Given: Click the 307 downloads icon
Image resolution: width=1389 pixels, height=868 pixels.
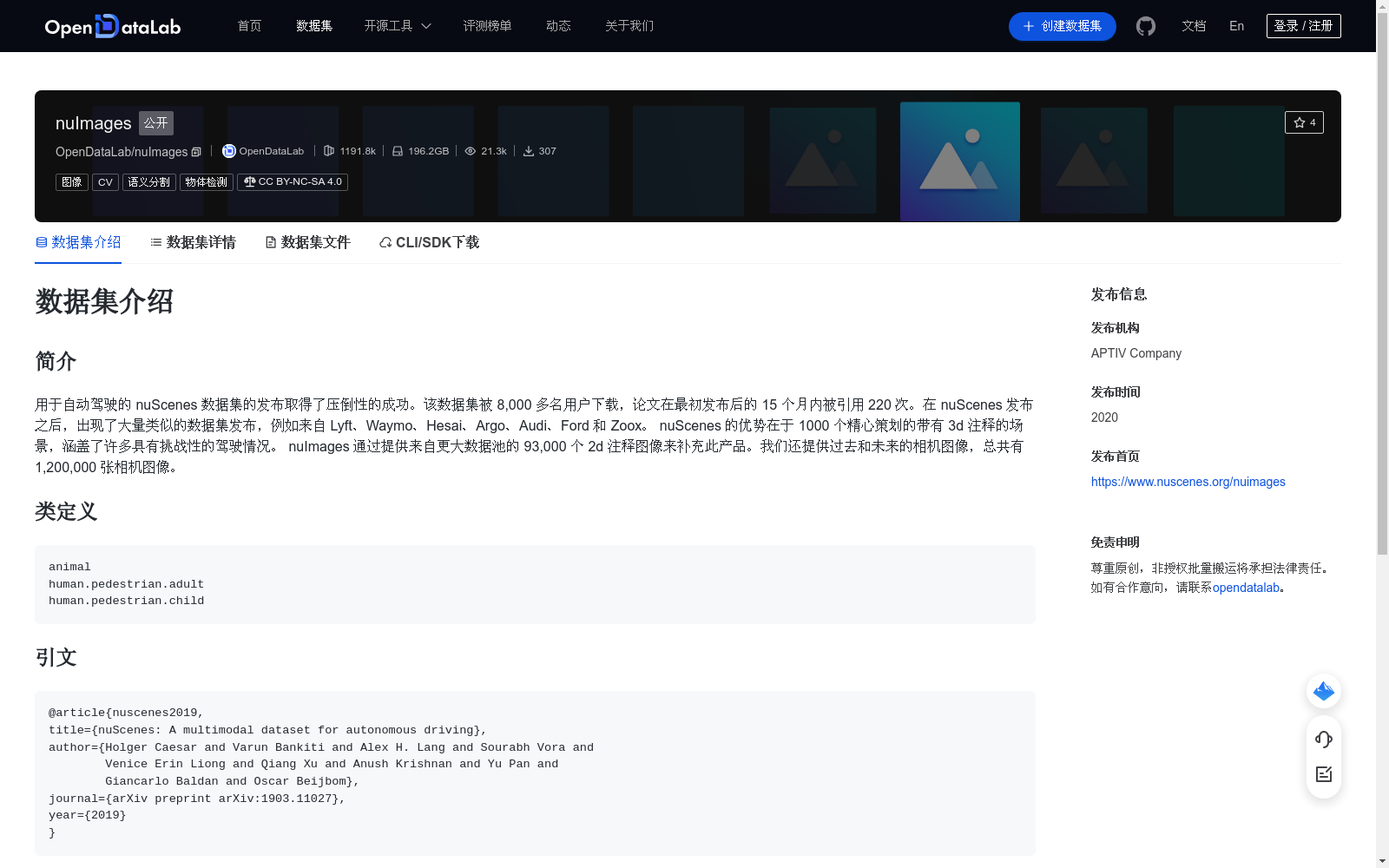Looking at the screenshot, I should (528, 151).
